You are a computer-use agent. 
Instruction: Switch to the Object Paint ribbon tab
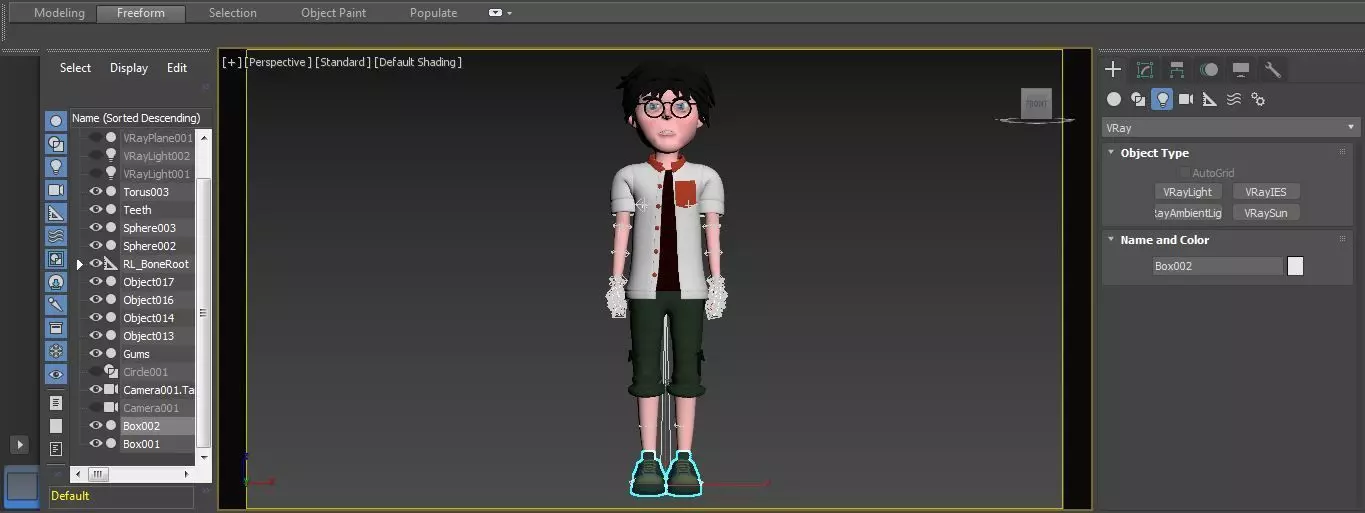coord(333,13)
